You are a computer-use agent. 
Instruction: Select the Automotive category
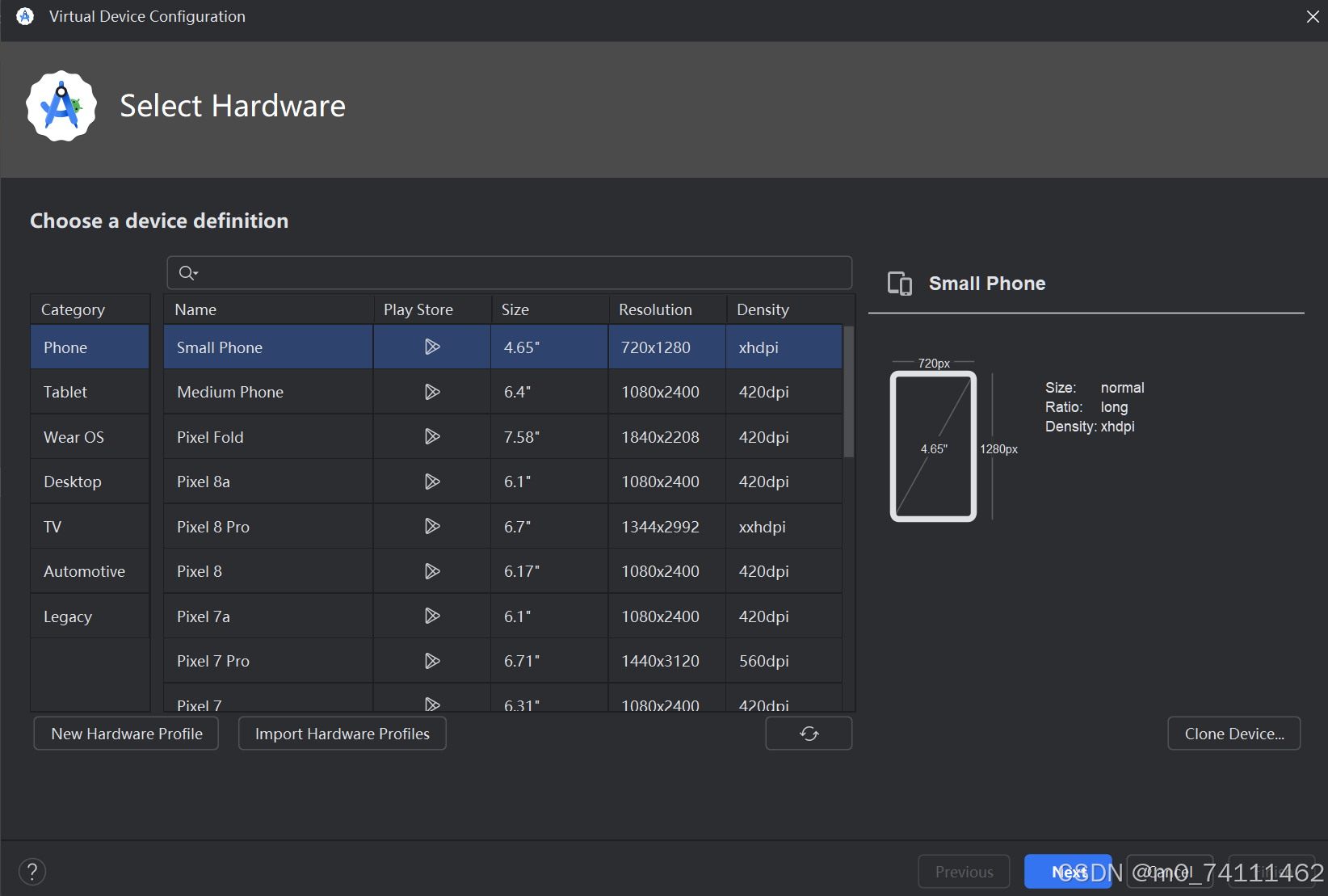pyautogui.click(x=90, y=571)
